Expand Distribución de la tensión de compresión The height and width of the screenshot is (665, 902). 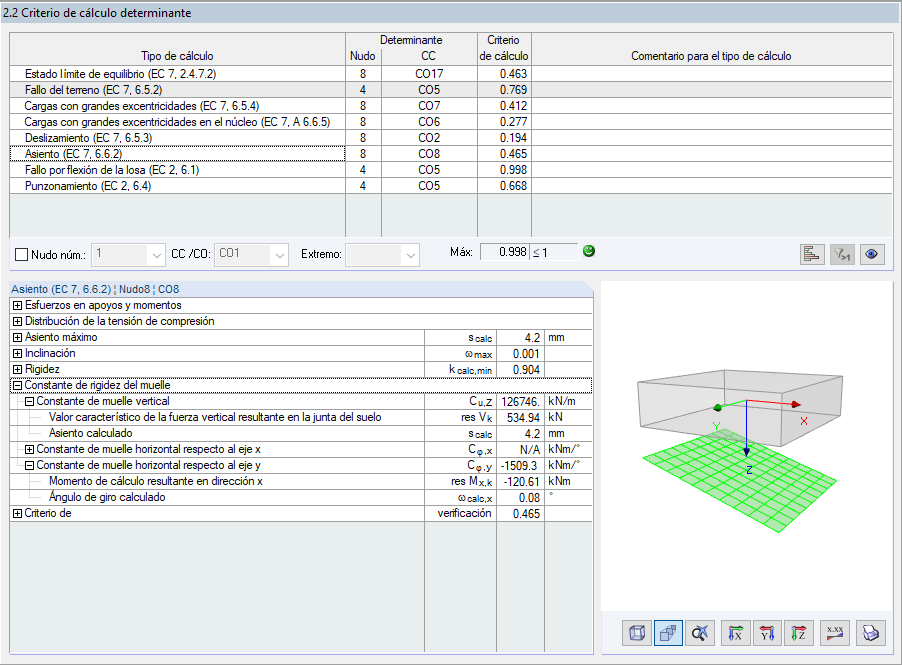click(17, 322)
